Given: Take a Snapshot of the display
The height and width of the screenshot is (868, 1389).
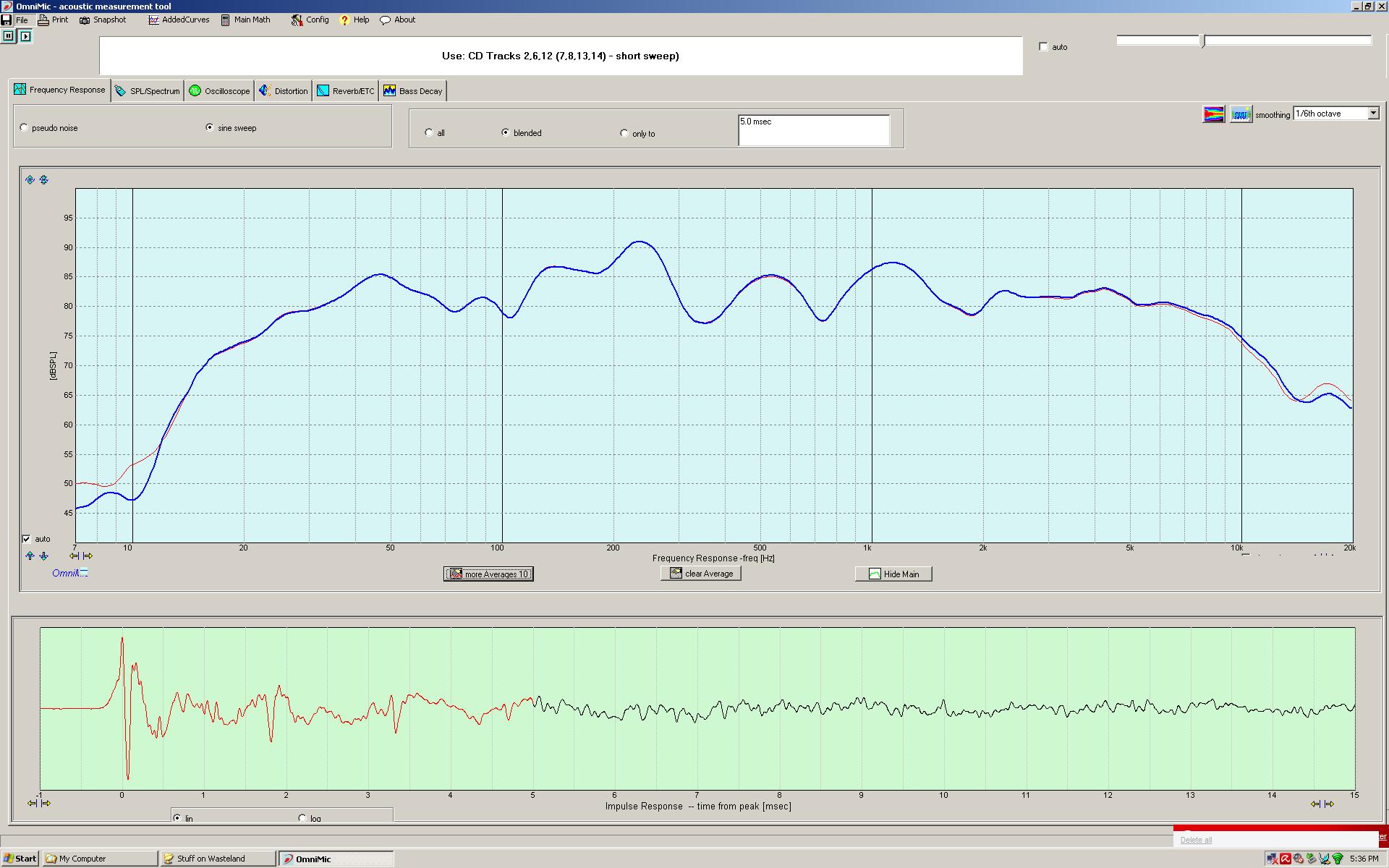Looking at the screenshot, I should (x=103, y=20).
